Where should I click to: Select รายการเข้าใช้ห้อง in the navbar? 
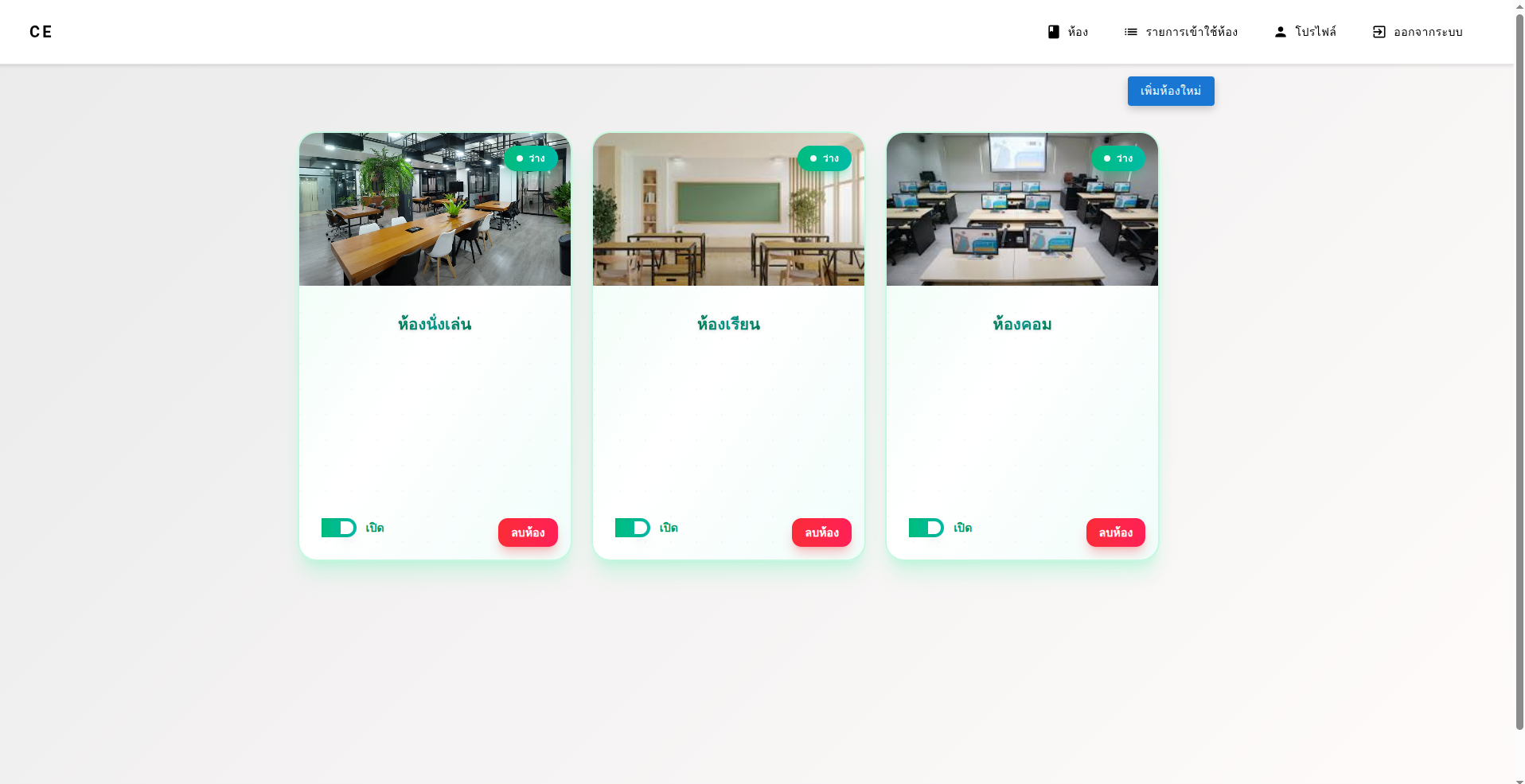(x=1191, y=32)
